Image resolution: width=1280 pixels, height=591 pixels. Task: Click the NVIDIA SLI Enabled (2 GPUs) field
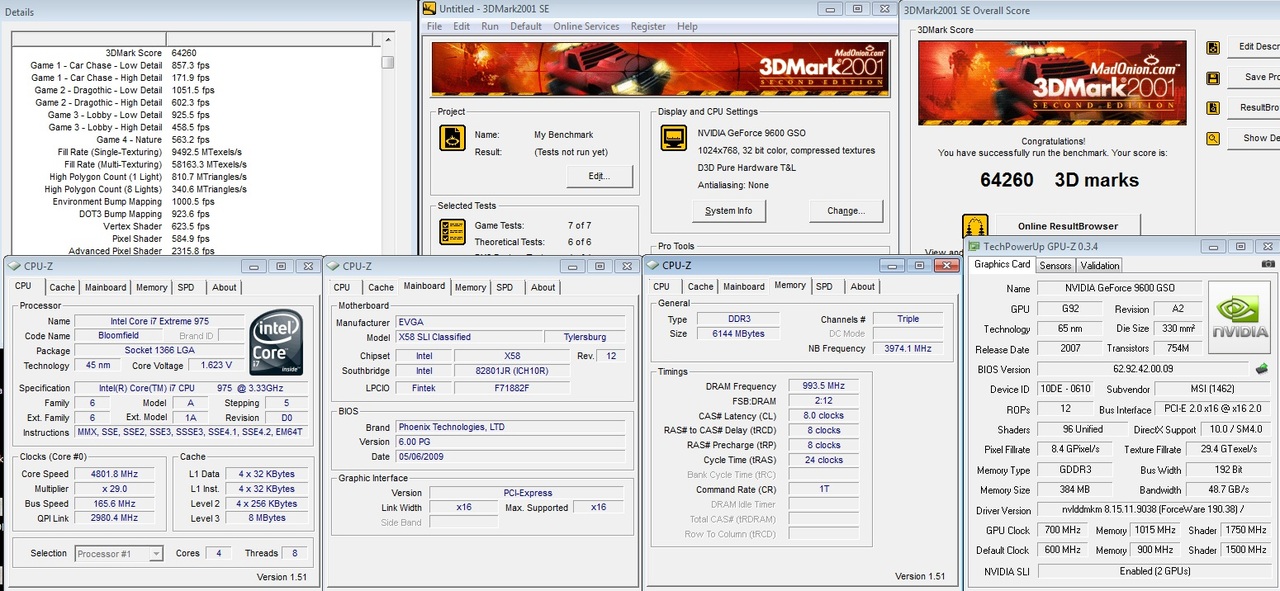click(1155, 571)
